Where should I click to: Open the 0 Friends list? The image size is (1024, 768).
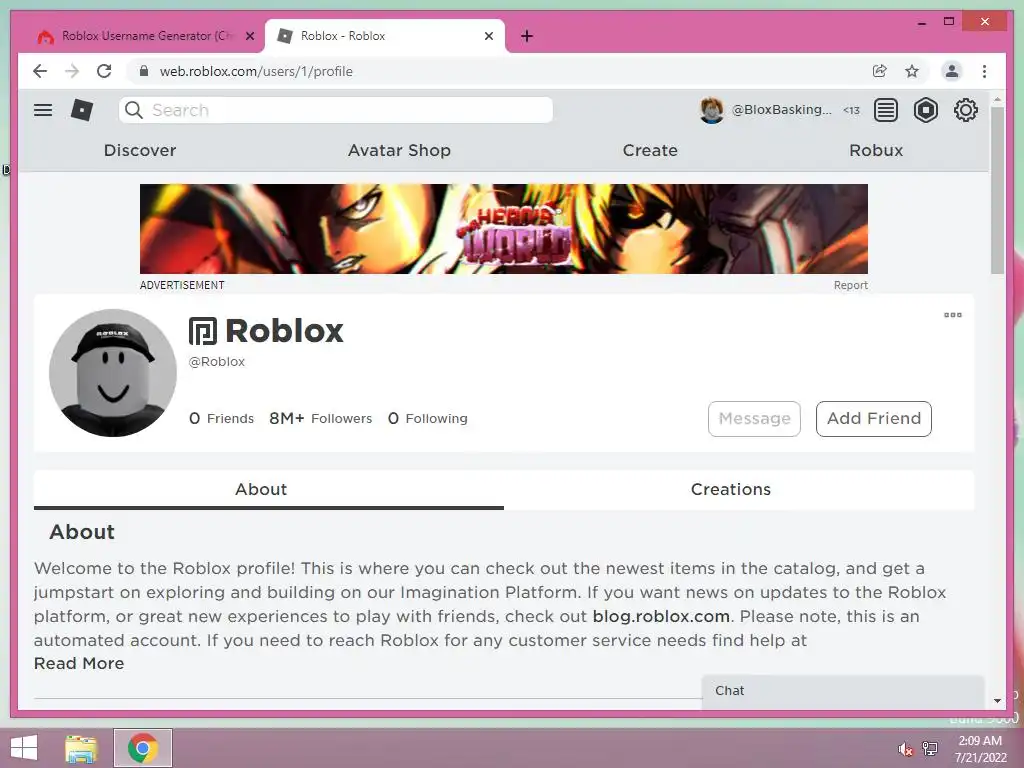coord(221,419)
